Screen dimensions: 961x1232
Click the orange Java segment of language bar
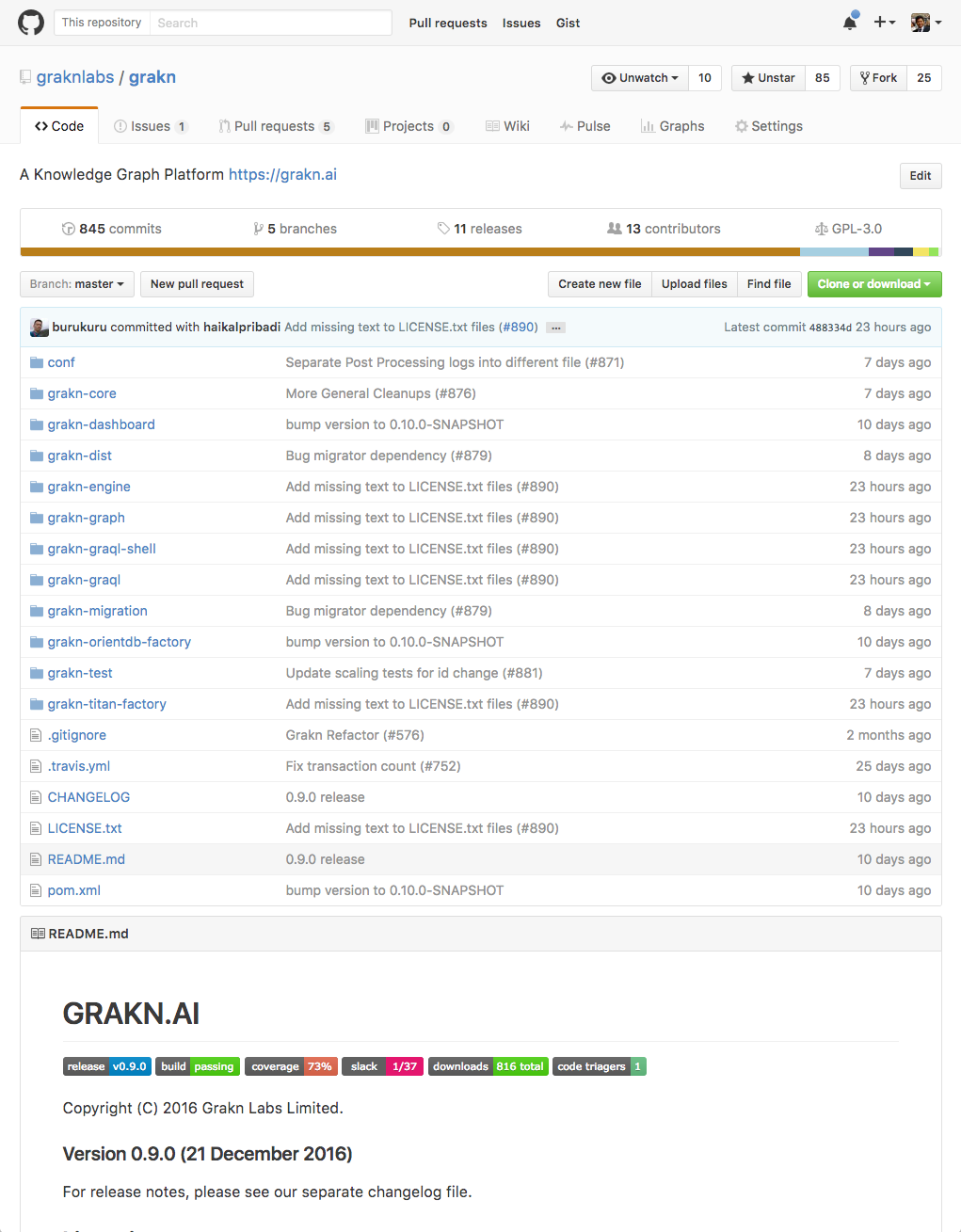click(410, 252)
